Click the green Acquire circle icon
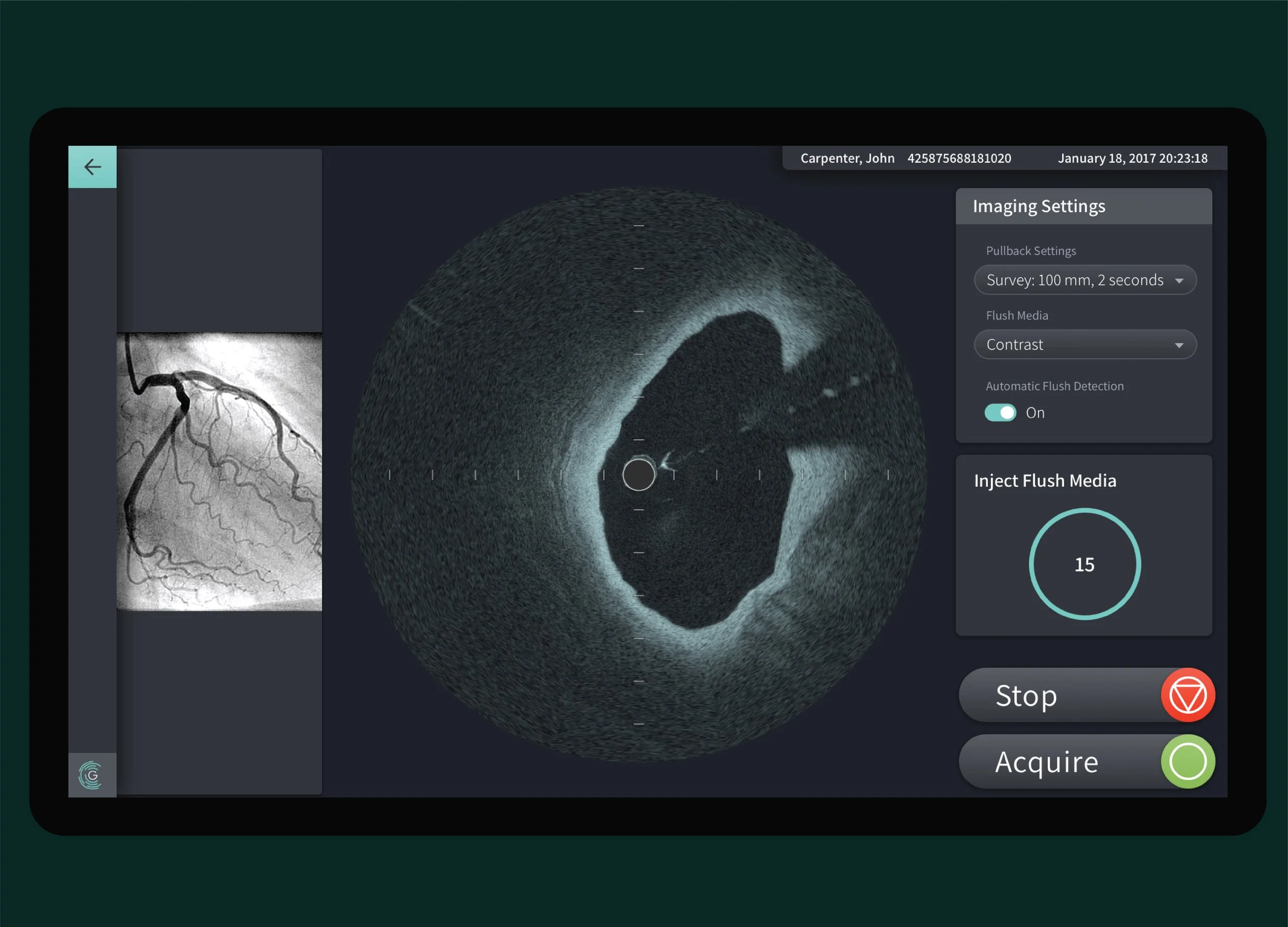This screenshot has height=927, width=1288. click(x=1188, y=762)
